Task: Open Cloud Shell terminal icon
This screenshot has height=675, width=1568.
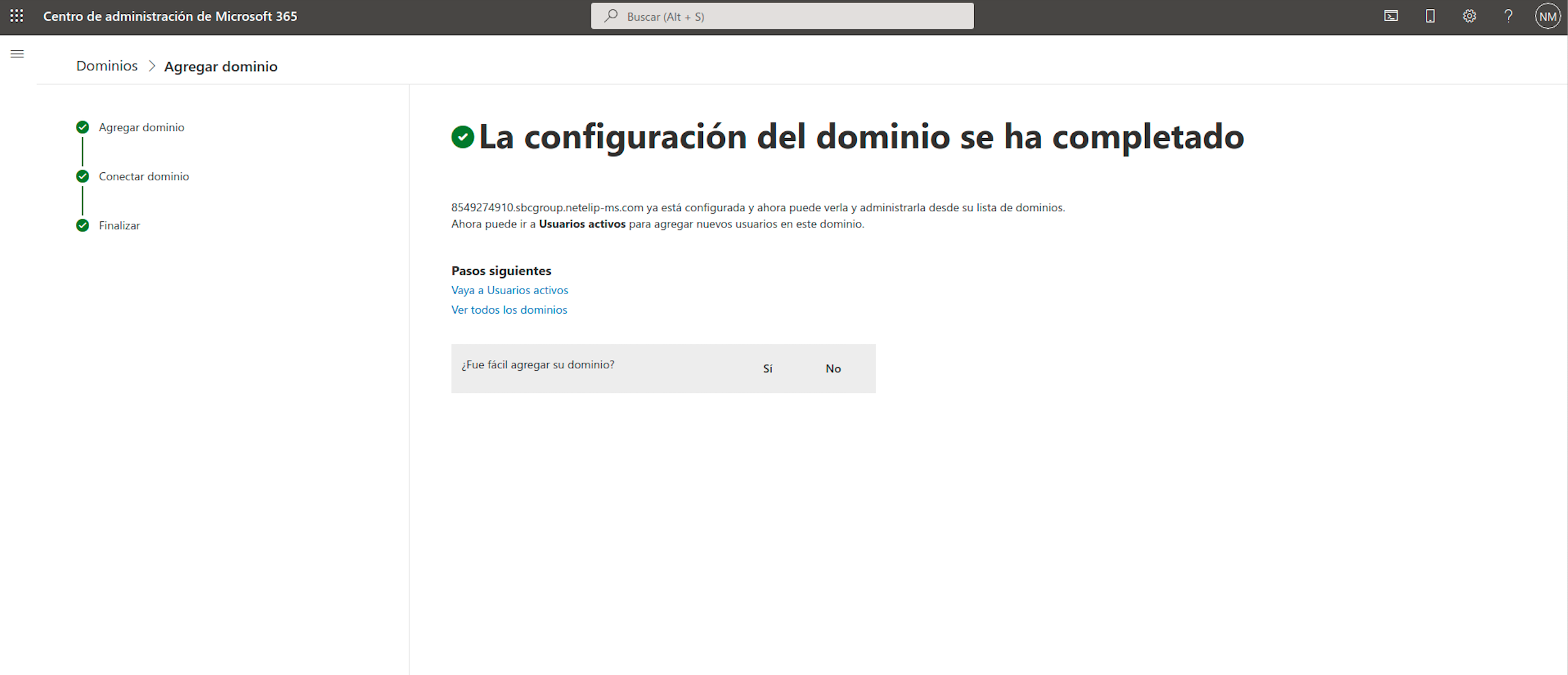Action: coord(1391,16)
